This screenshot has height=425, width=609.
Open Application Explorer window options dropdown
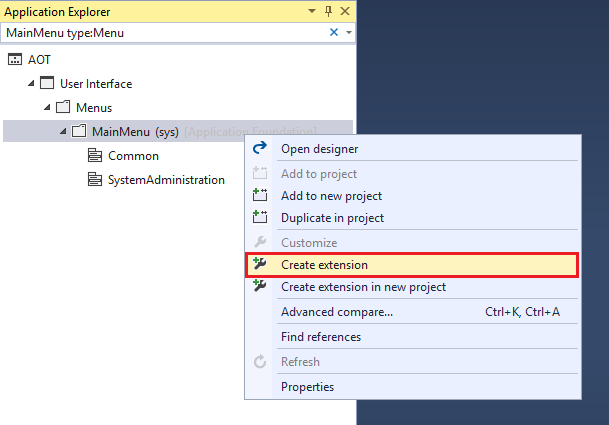tap(312, 12)
